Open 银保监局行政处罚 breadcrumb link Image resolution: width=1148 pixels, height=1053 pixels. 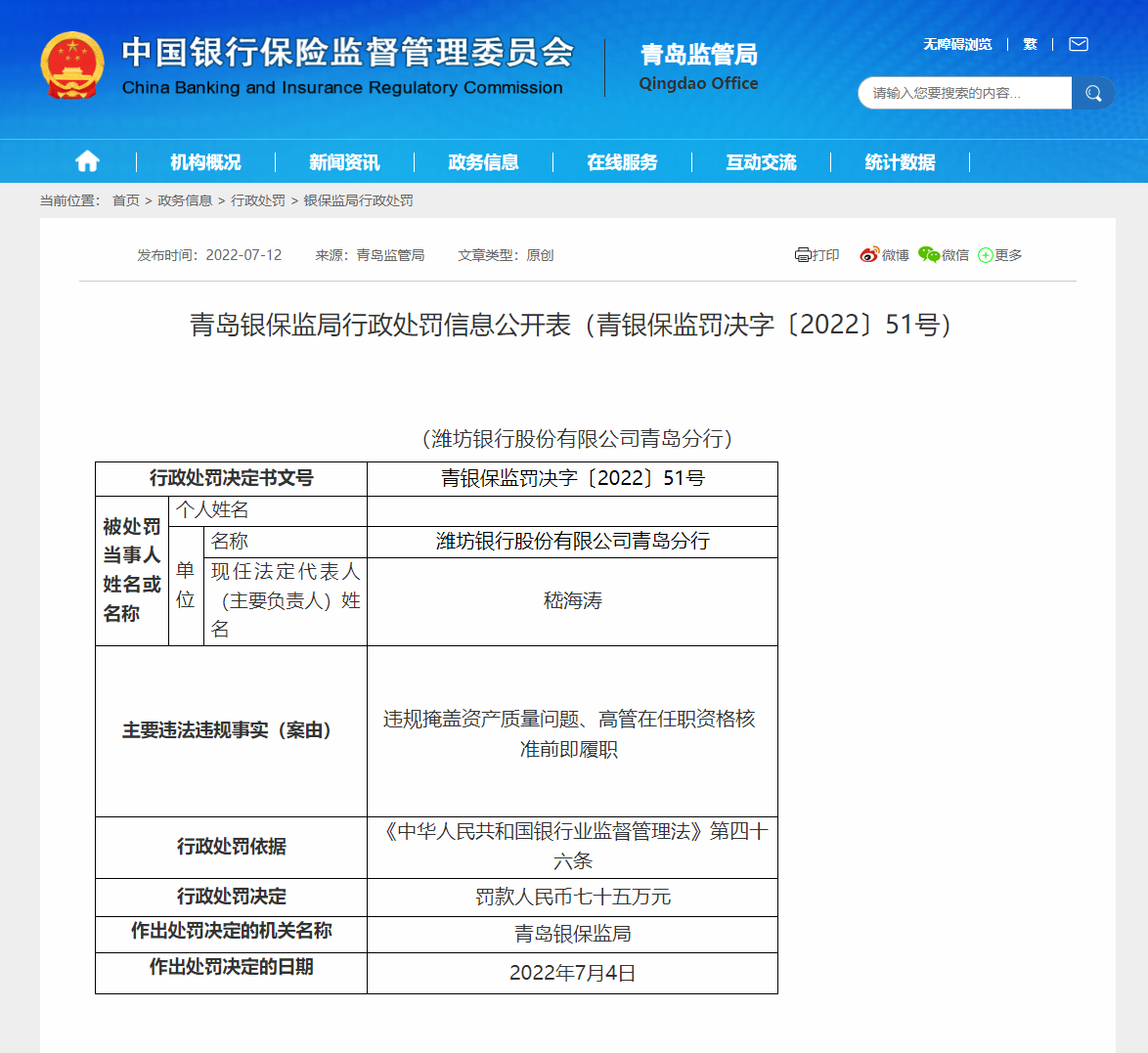pyautogui.click(x=358, y=200)
